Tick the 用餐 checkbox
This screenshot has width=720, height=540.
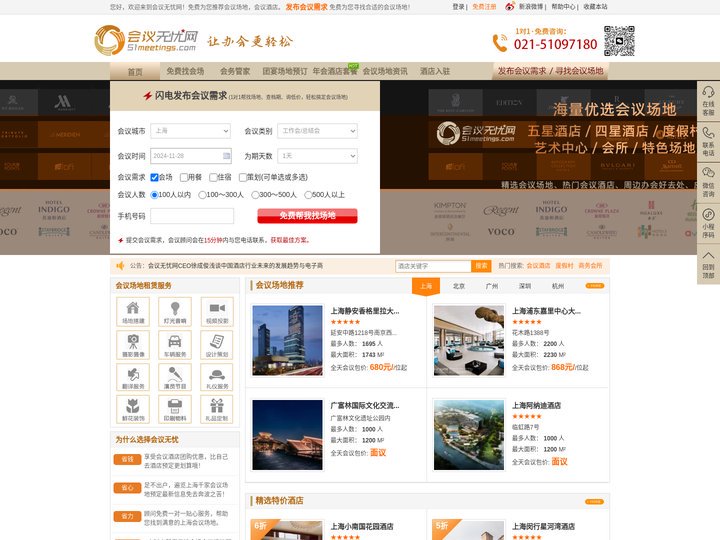pos(184,177)
